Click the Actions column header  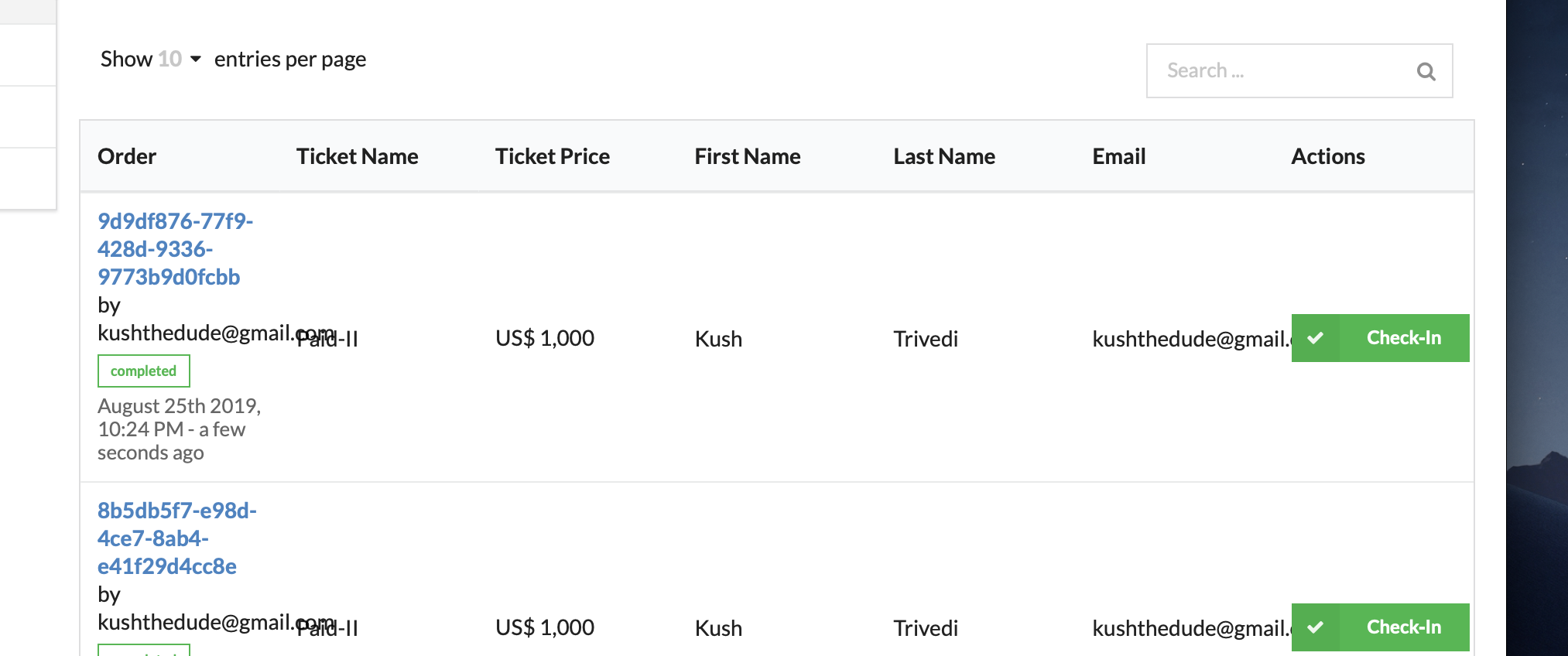(1327, 156)
